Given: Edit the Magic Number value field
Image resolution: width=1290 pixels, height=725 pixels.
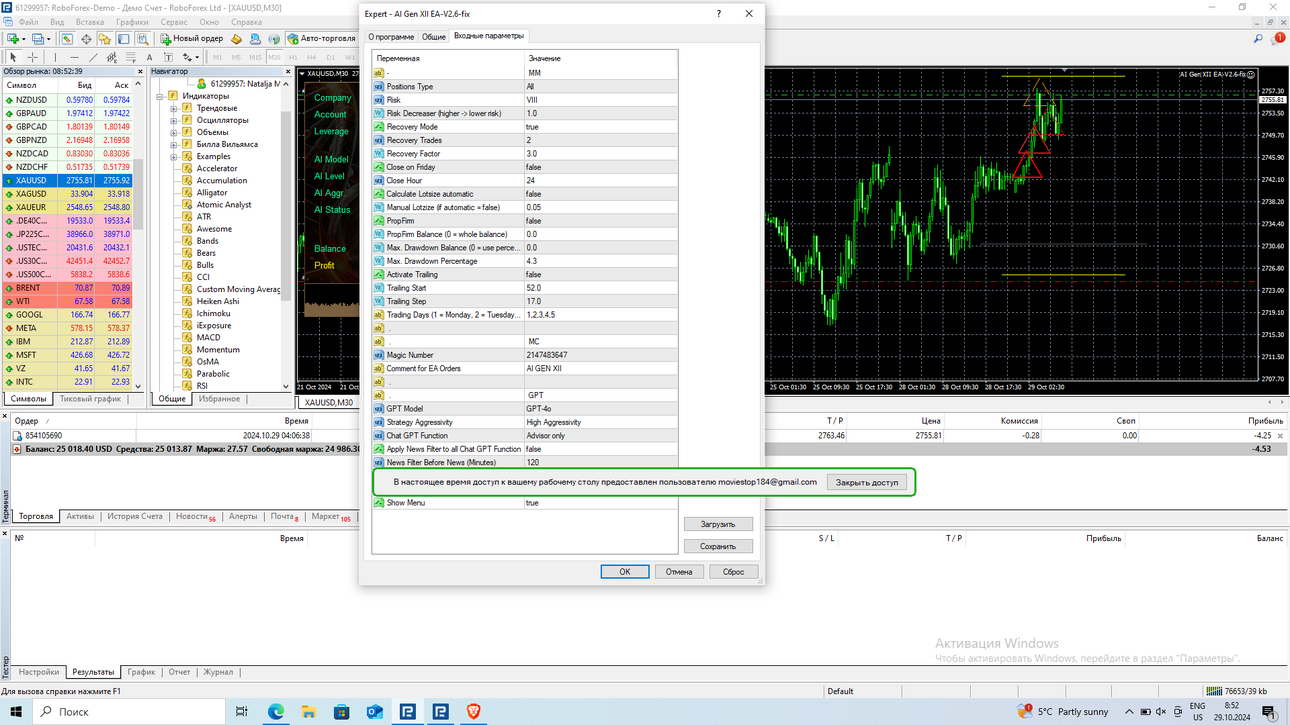Looking at the screenshot, I should pos(600,355).
